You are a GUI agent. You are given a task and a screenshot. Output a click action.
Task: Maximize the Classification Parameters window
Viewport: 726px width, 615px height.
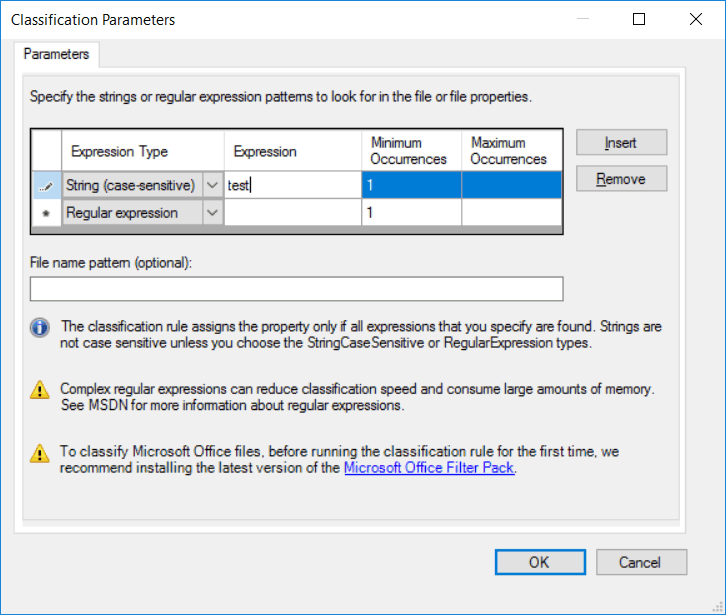click(639, 19)
